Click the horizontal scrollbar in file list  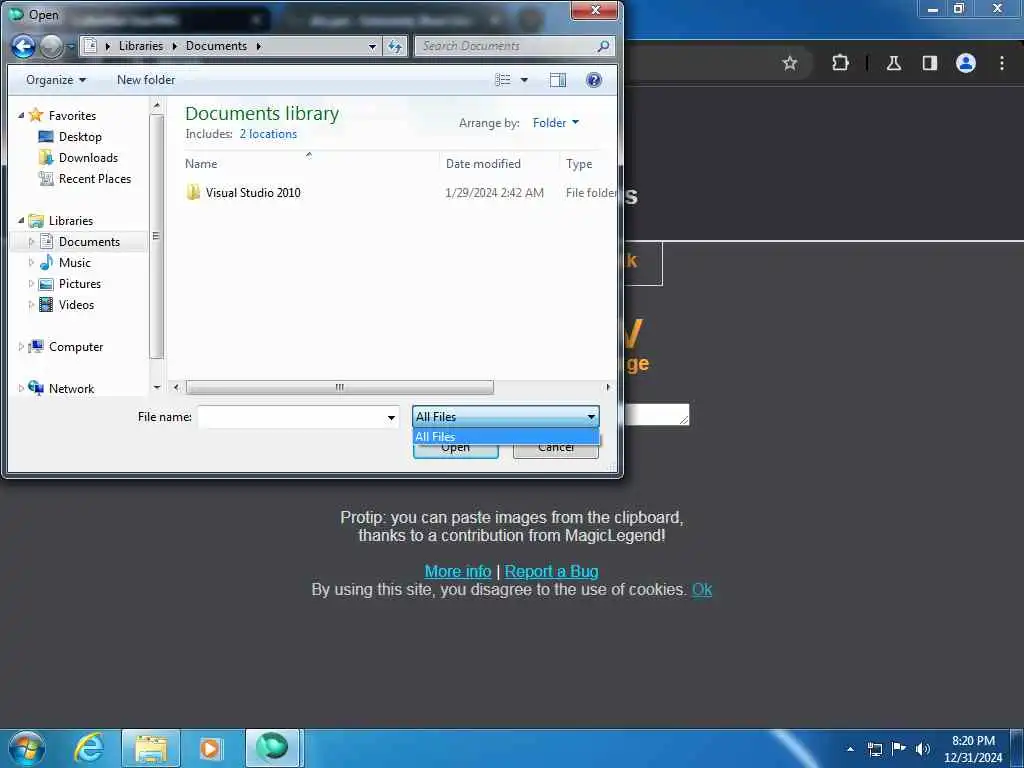[340, 387]
